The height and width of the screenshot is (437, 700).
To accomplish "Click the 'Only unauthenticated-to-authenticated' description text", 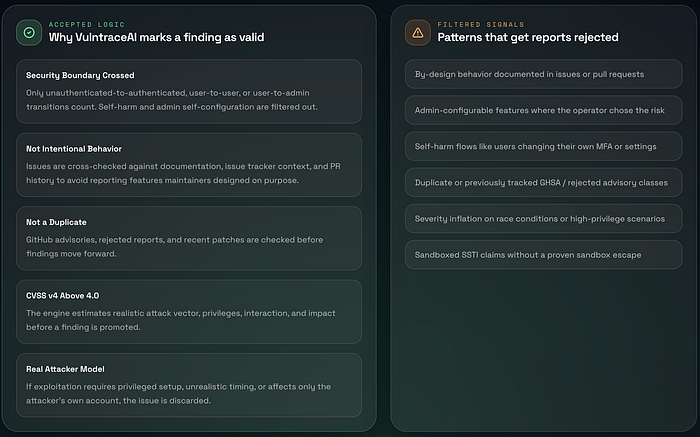I will [172, 100].
